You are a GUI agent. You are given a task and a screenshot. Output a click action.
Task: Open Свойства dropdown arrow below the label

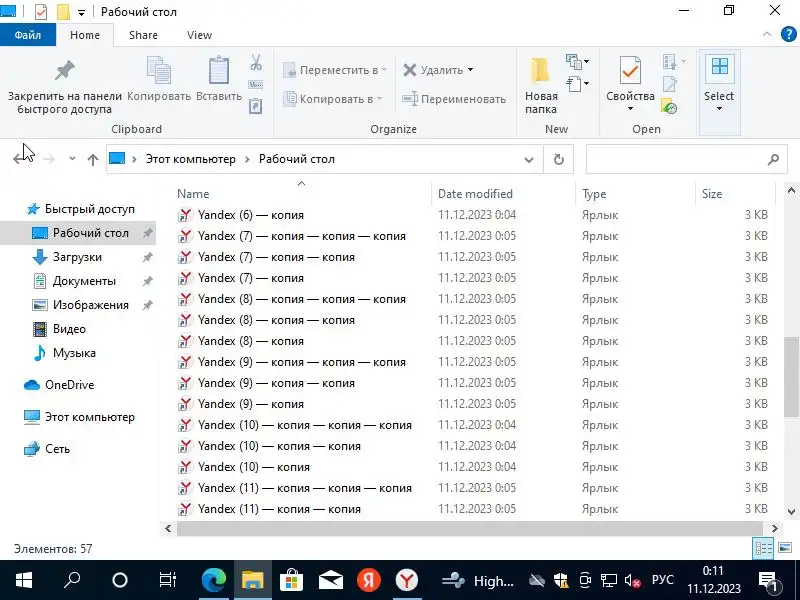pyautogui.click(x=630, y=109)
